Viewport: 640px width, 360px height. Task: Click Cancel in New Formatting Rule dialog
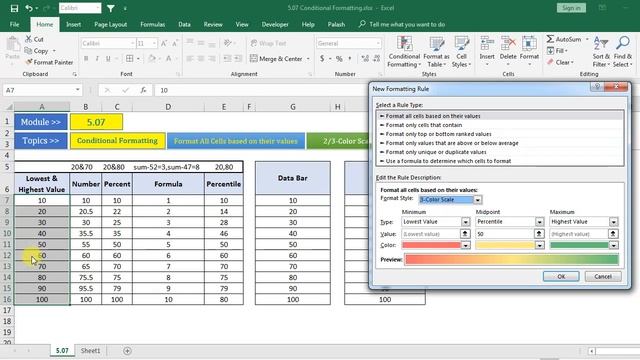point(603,276)
